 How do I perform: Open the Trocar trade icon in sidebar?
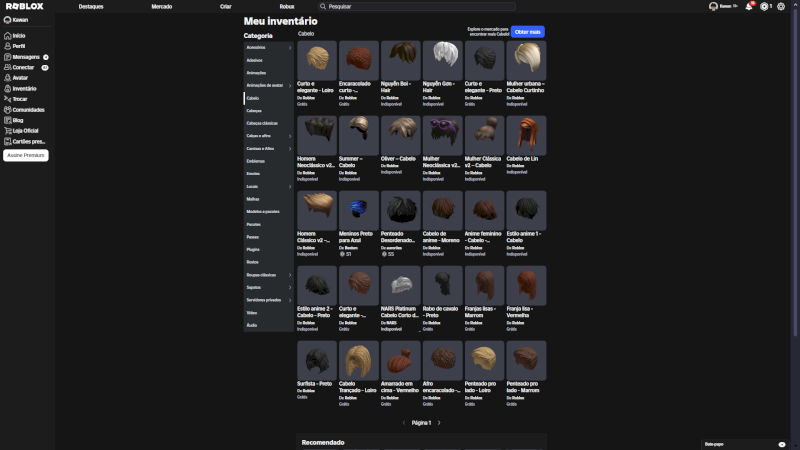7,98
